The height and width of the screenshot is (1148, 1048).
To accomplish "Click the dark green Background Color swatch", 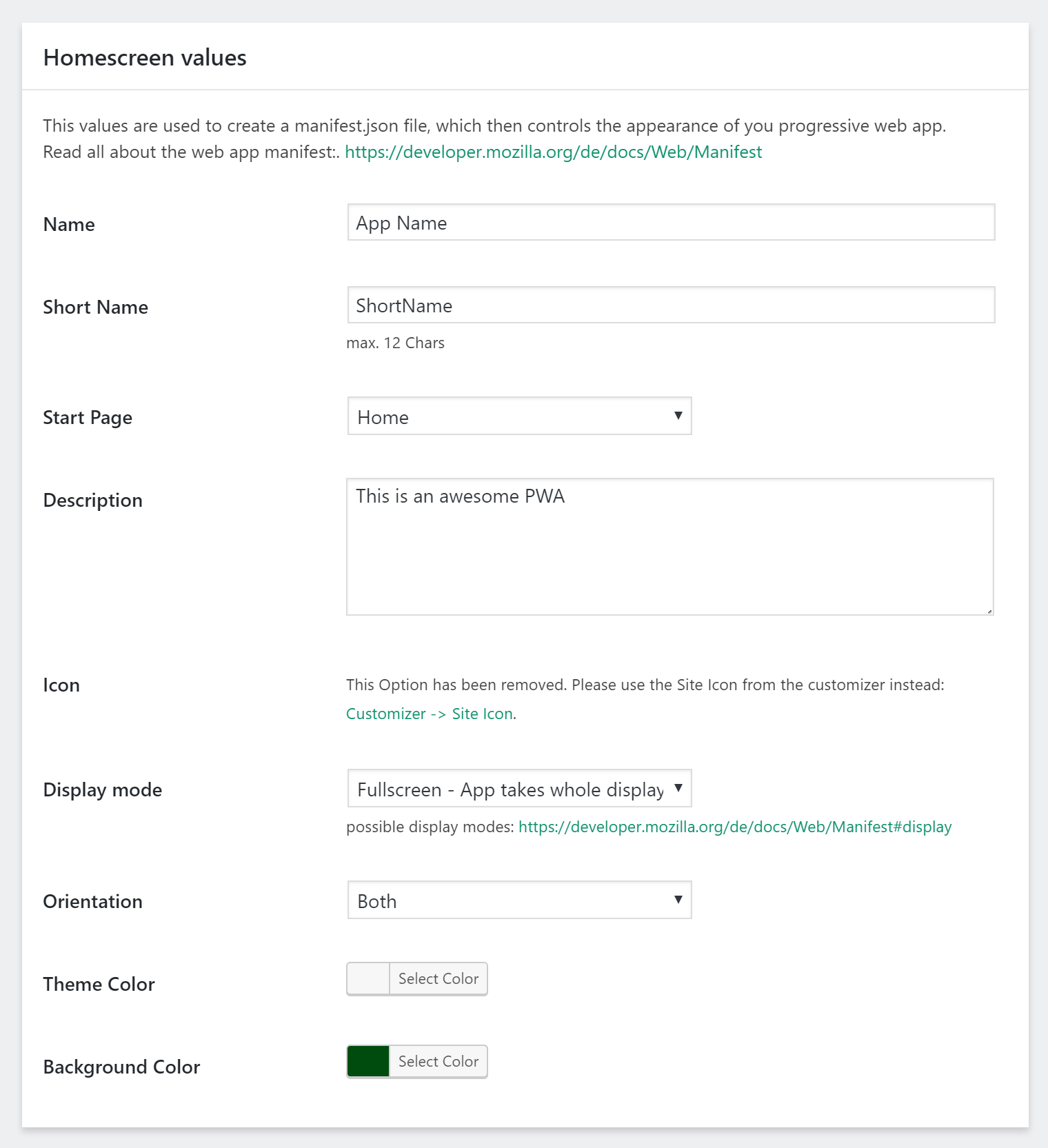I will pos(368,1062).
